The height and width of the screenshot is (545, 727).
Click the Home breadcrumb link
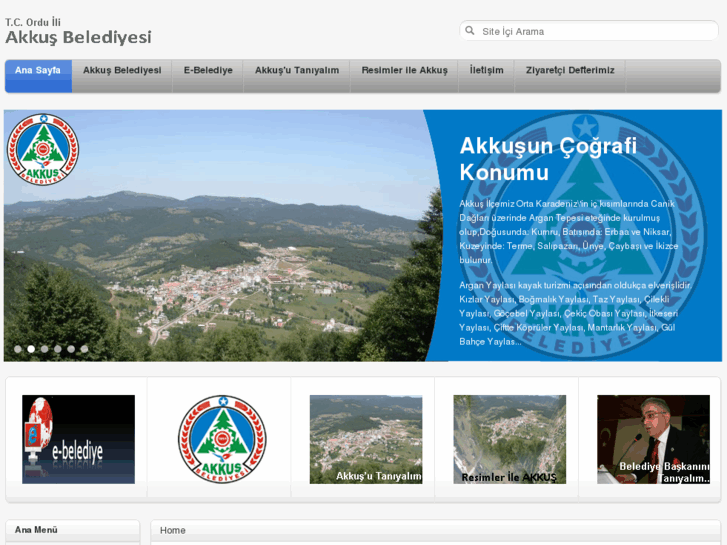[172, 530]
